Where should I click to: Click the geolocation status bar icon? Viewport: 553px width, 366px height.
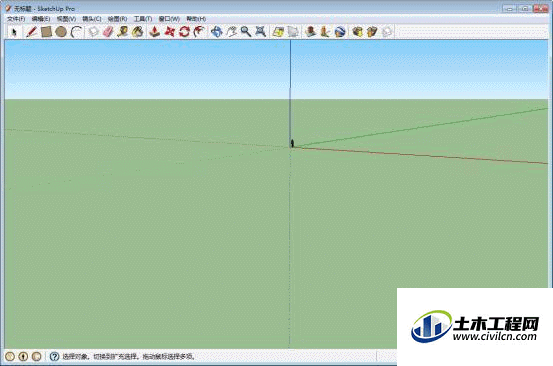click(x=10, y=356)
